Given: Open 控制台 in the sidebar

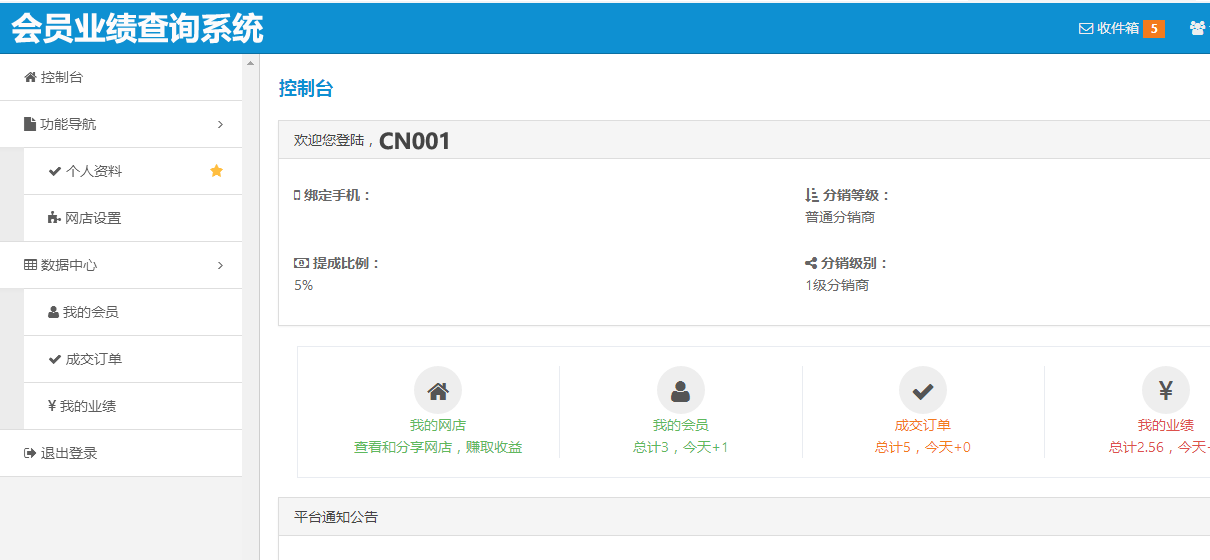Looking at the screenshot, I should [x=61, y=77].
